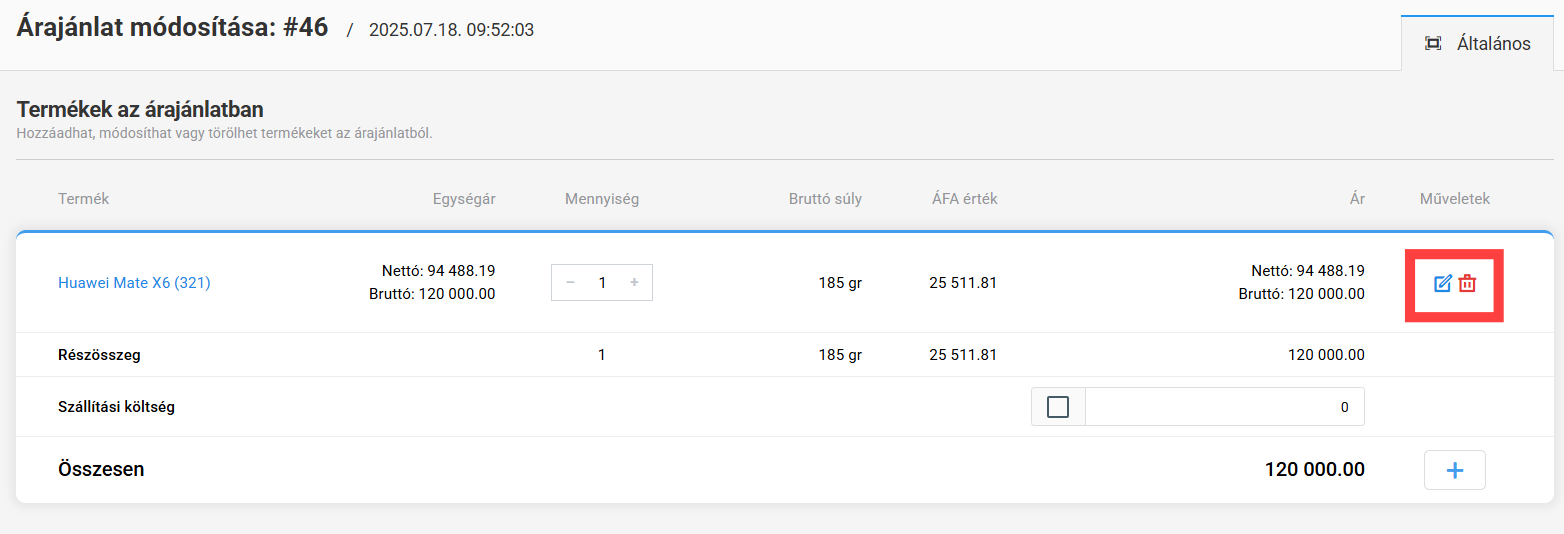Open the Huawei Mate X6 (321) link

134,283
